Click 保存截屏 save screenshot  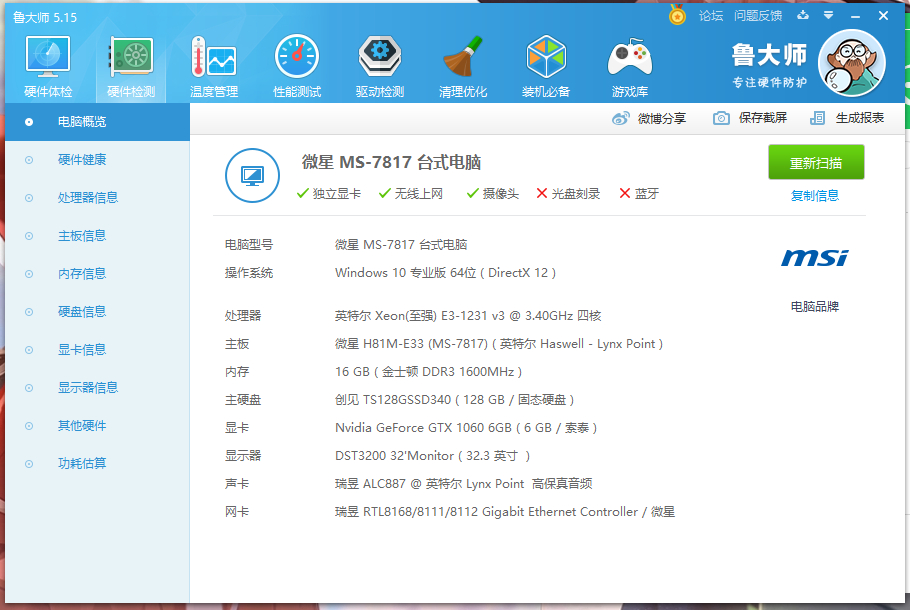pyautogui.click(x=750, y=118)
